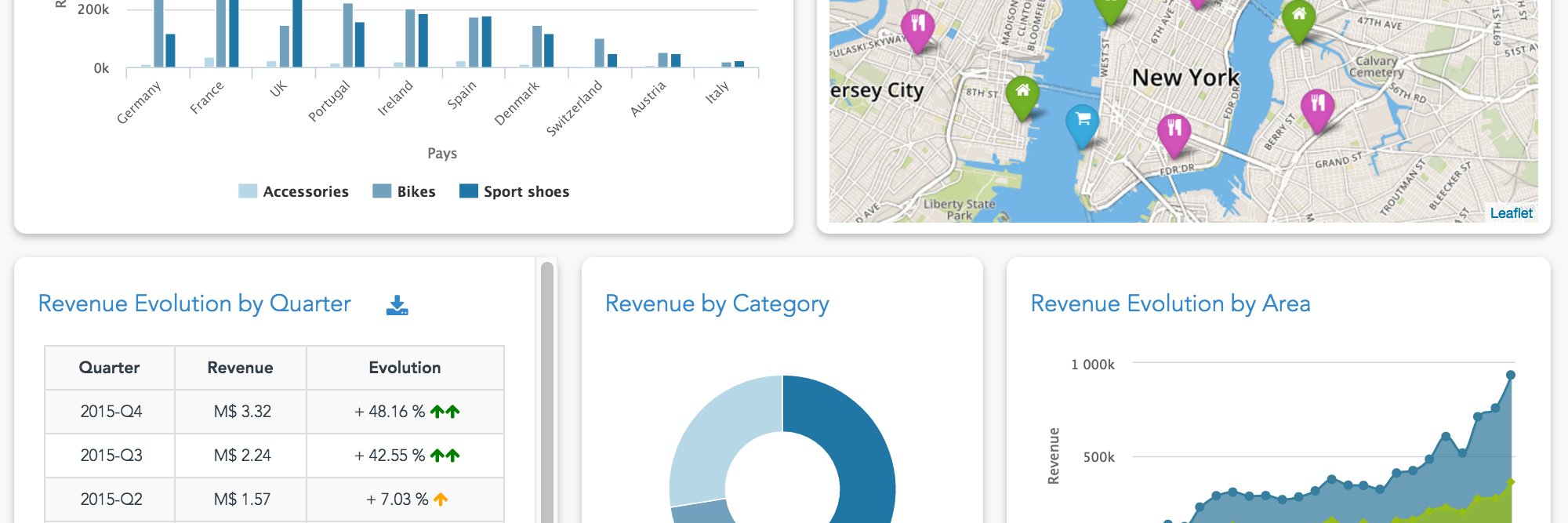Toggle Accessories series in chart legend
This screenshot has height=523, width=1568.
click(x=293, y=191)
